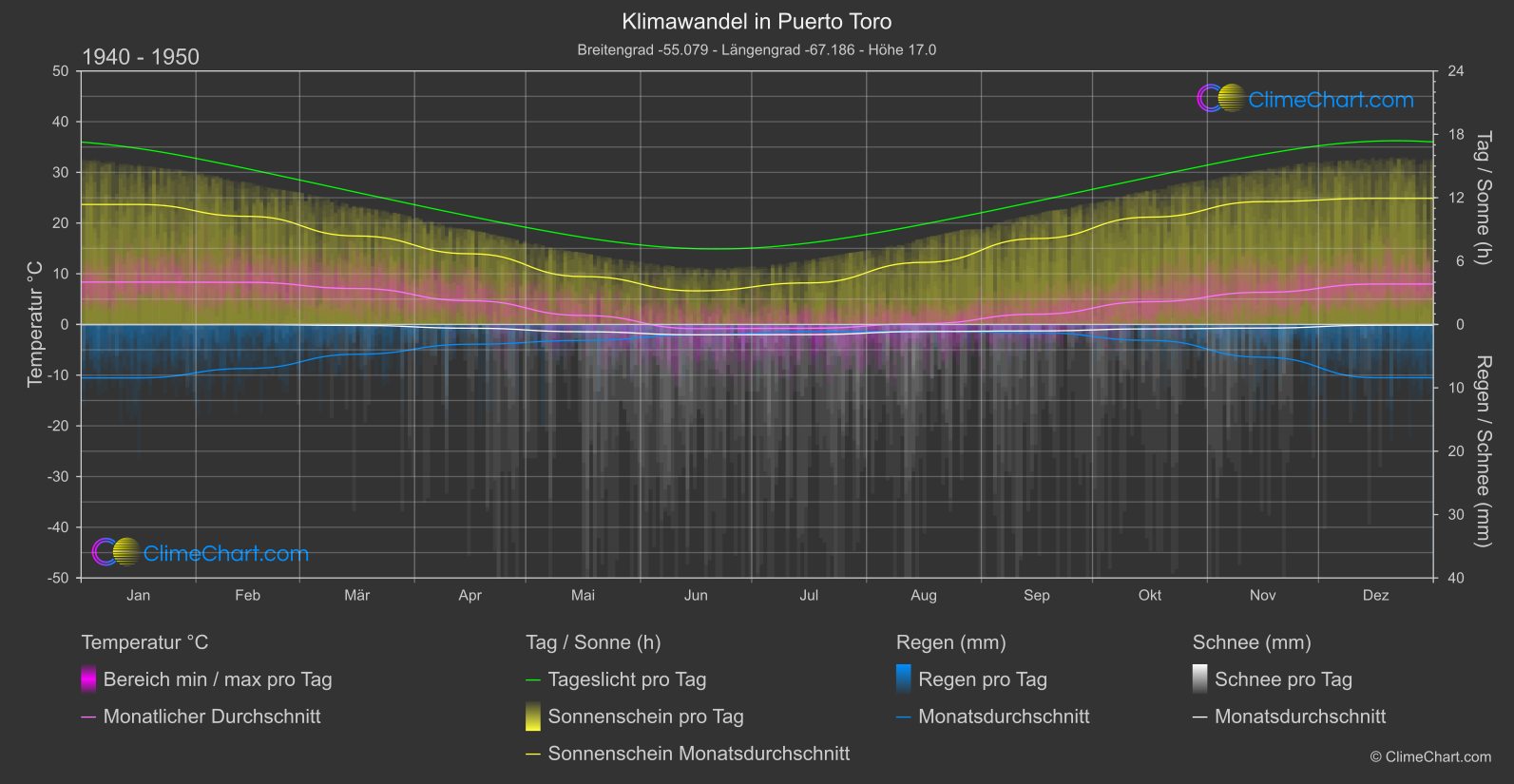
Task: Click the chart title 'Klimawandel in Puerto Toro'
Action: pyautogui.click(x=757, y=21)
